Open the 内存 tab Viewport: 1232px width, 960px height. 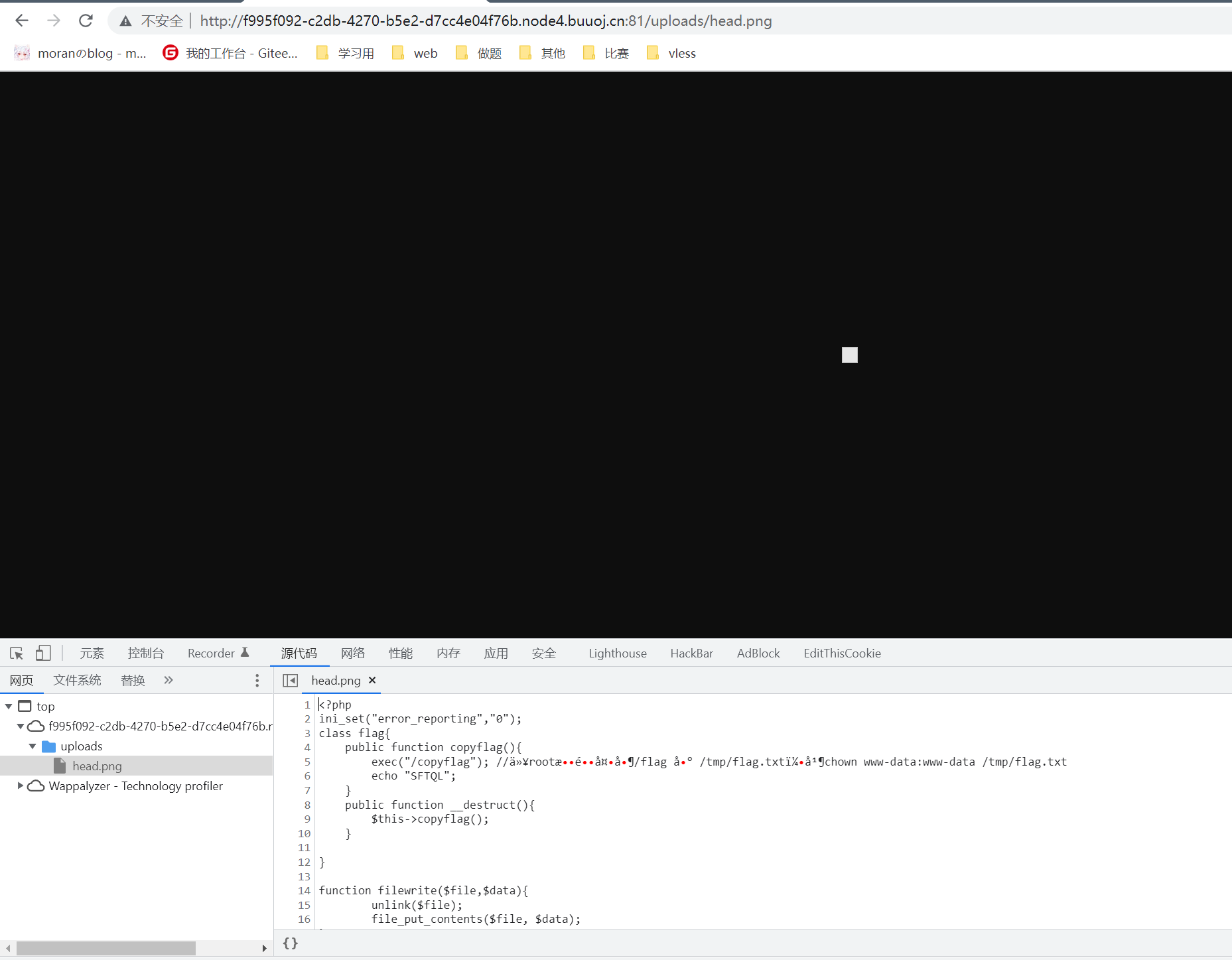[x=448, y=653]
